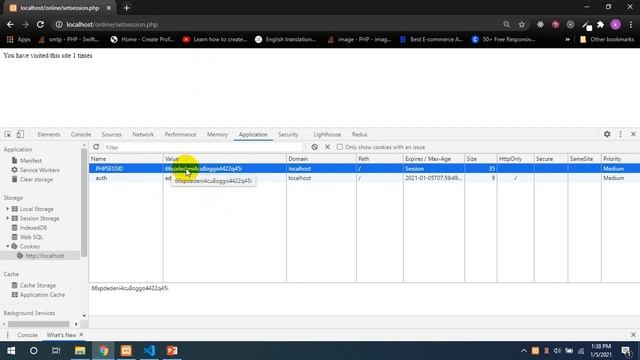Viewport: 640px width, 360px height.
Task: Select Web SQL in the sidebar
Action: 31,237
